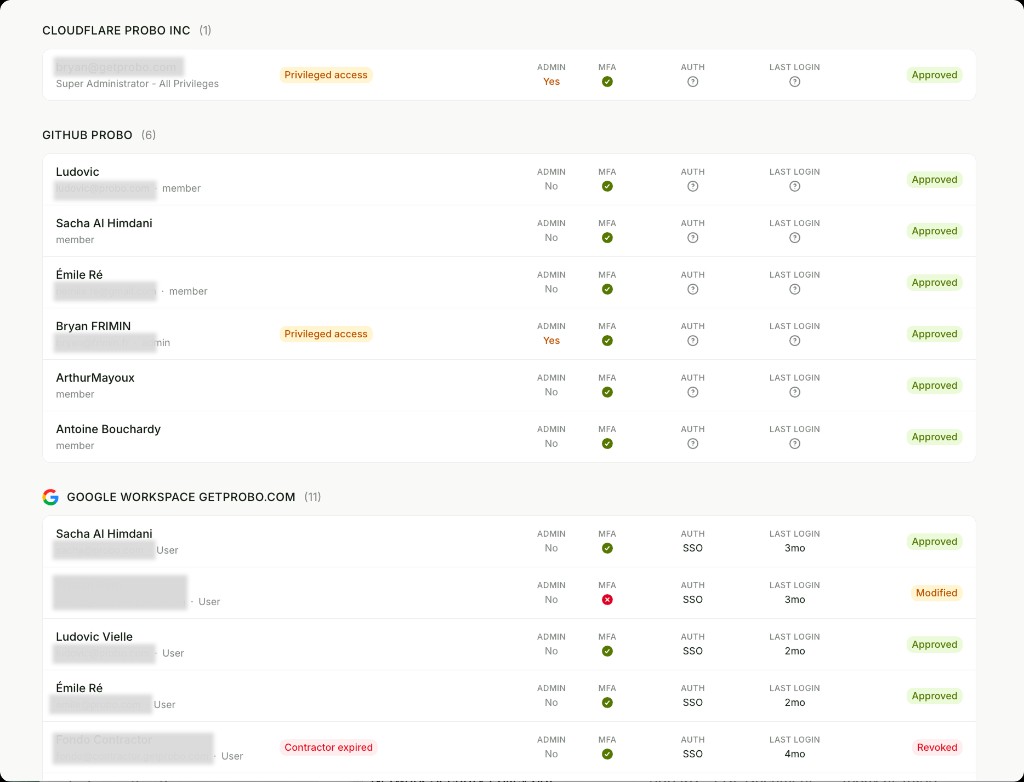Click MFA check icon in Contractor expired row
1024x782 pixels.
[x=607, y=754]
